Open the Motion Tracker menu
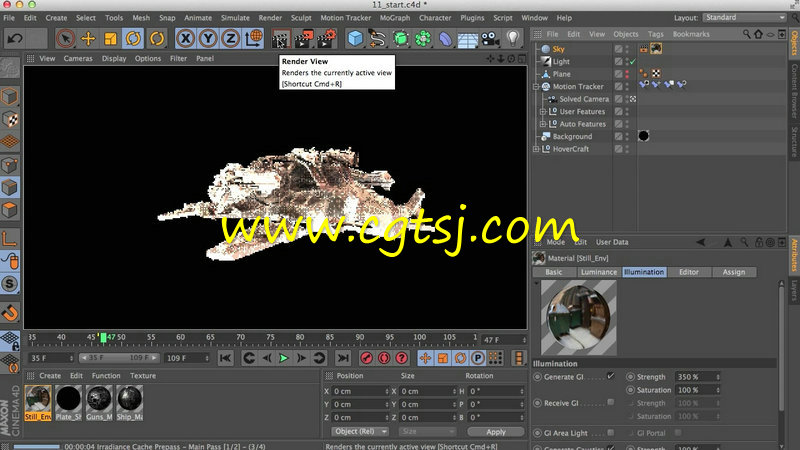800x450 pixels. tap(345, 18)
